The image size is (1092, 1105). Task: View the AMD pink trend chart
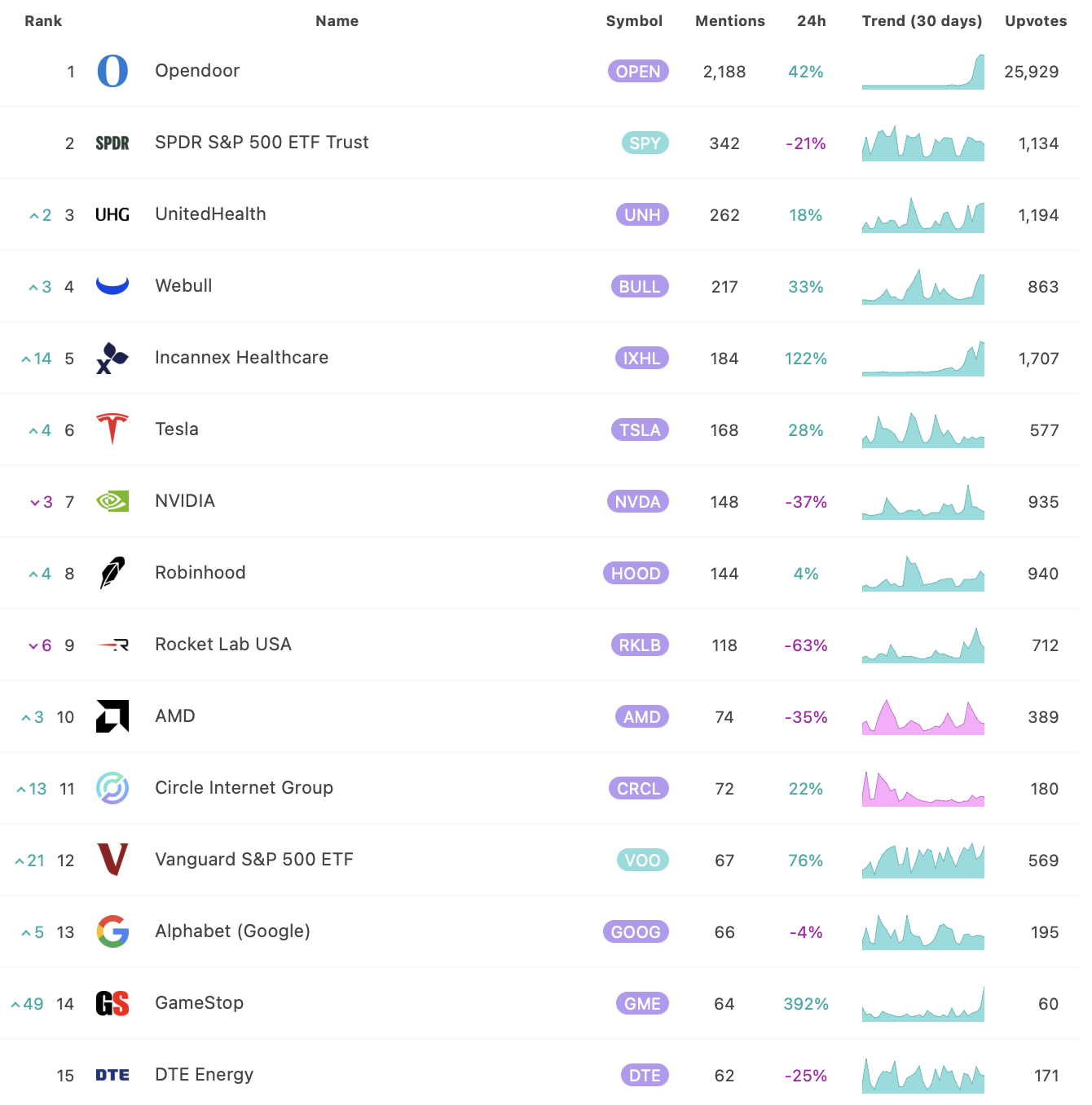tap(923, 717)
